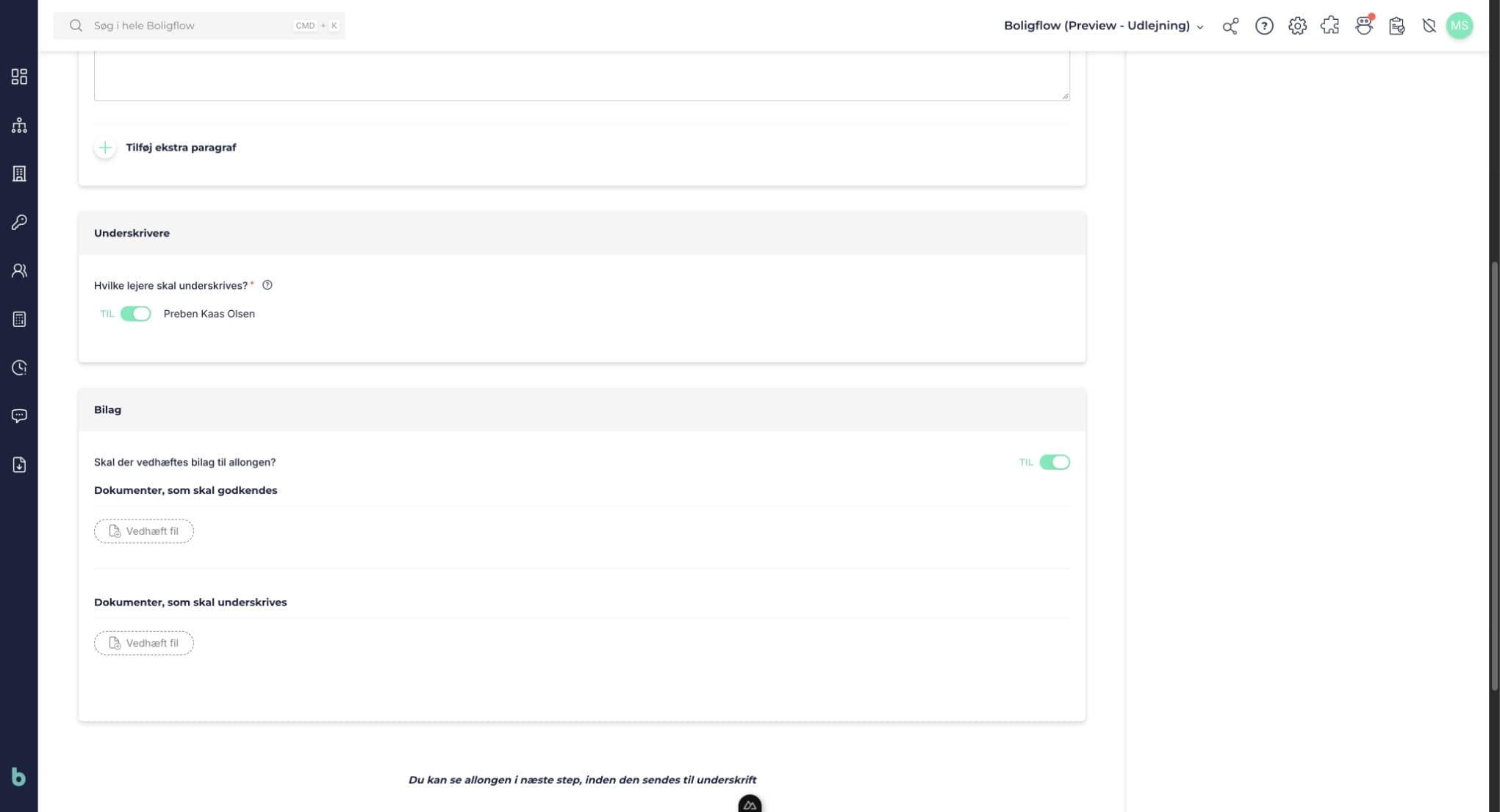Open the buildings icon in sidebar

[x=19, y=173]
